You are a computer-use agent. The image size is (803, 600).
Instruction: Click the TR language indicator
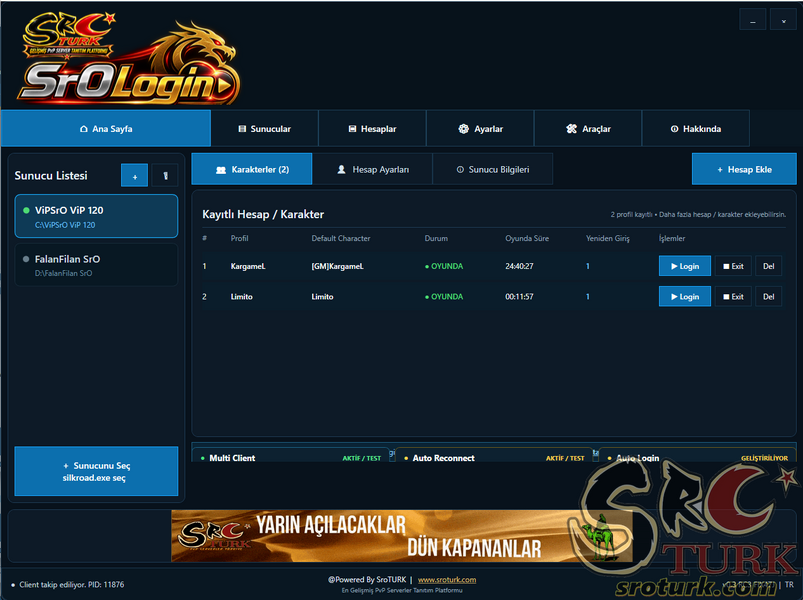click(x=789, y=584)
